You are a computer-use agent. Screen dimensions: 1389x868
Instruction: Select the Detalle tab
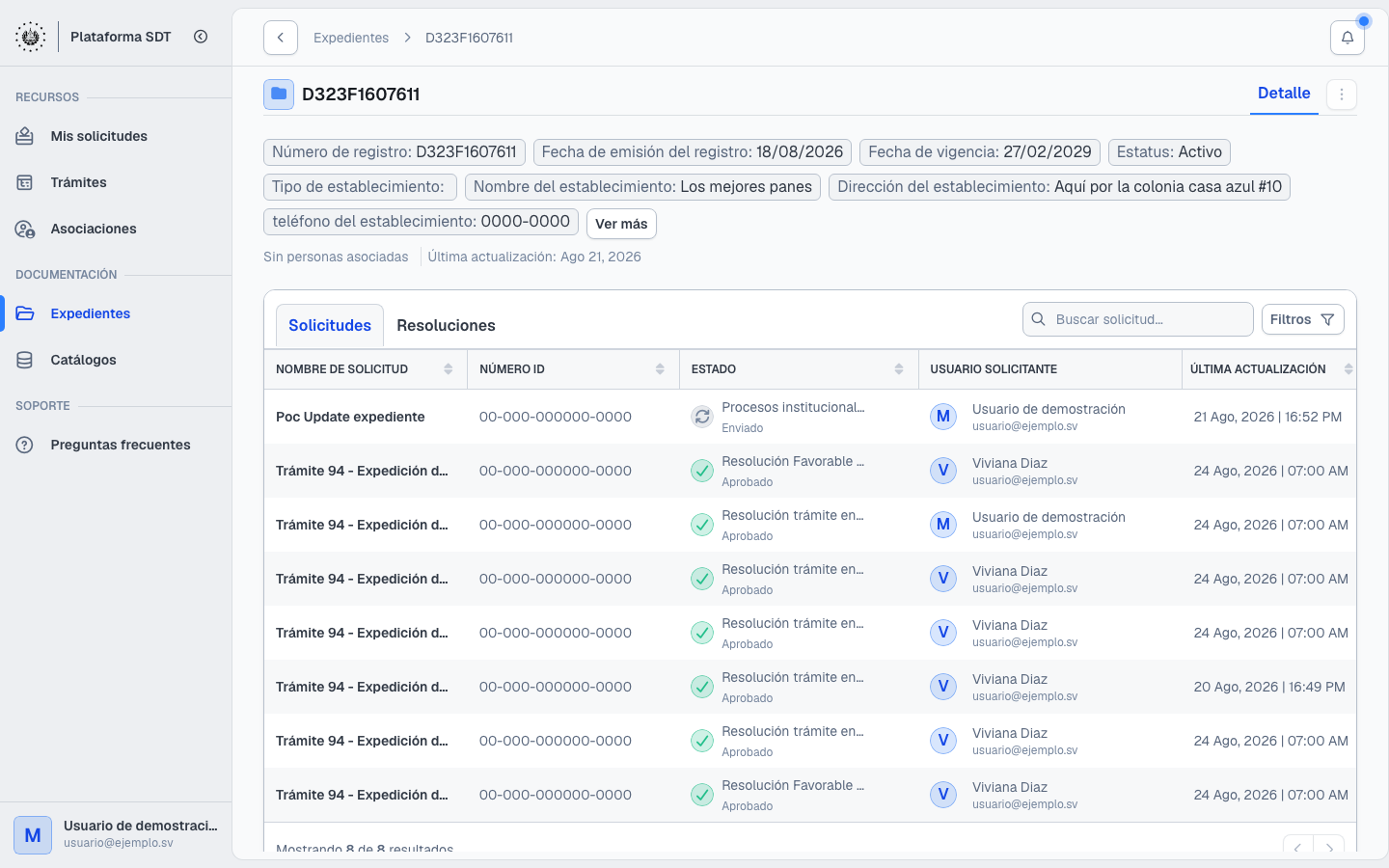click(x=1284, y=94)
